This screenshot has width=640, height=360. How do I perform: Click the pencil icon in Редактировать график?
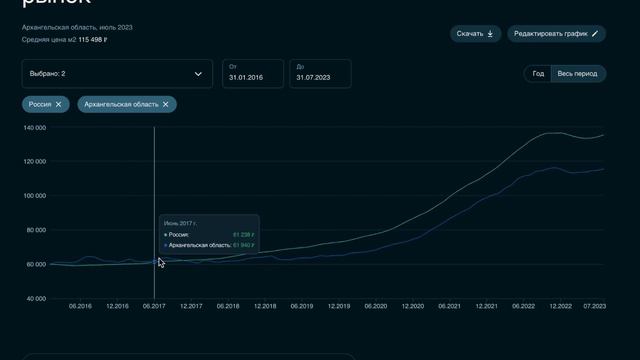click(x=595, y=34)
